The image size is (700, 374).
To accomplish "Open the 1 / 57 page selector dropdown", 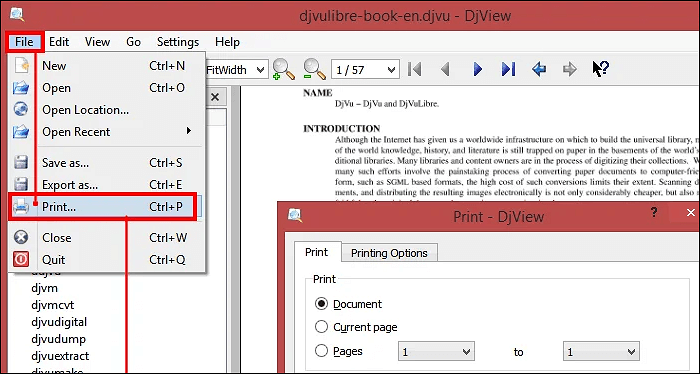I will (365, 70).
